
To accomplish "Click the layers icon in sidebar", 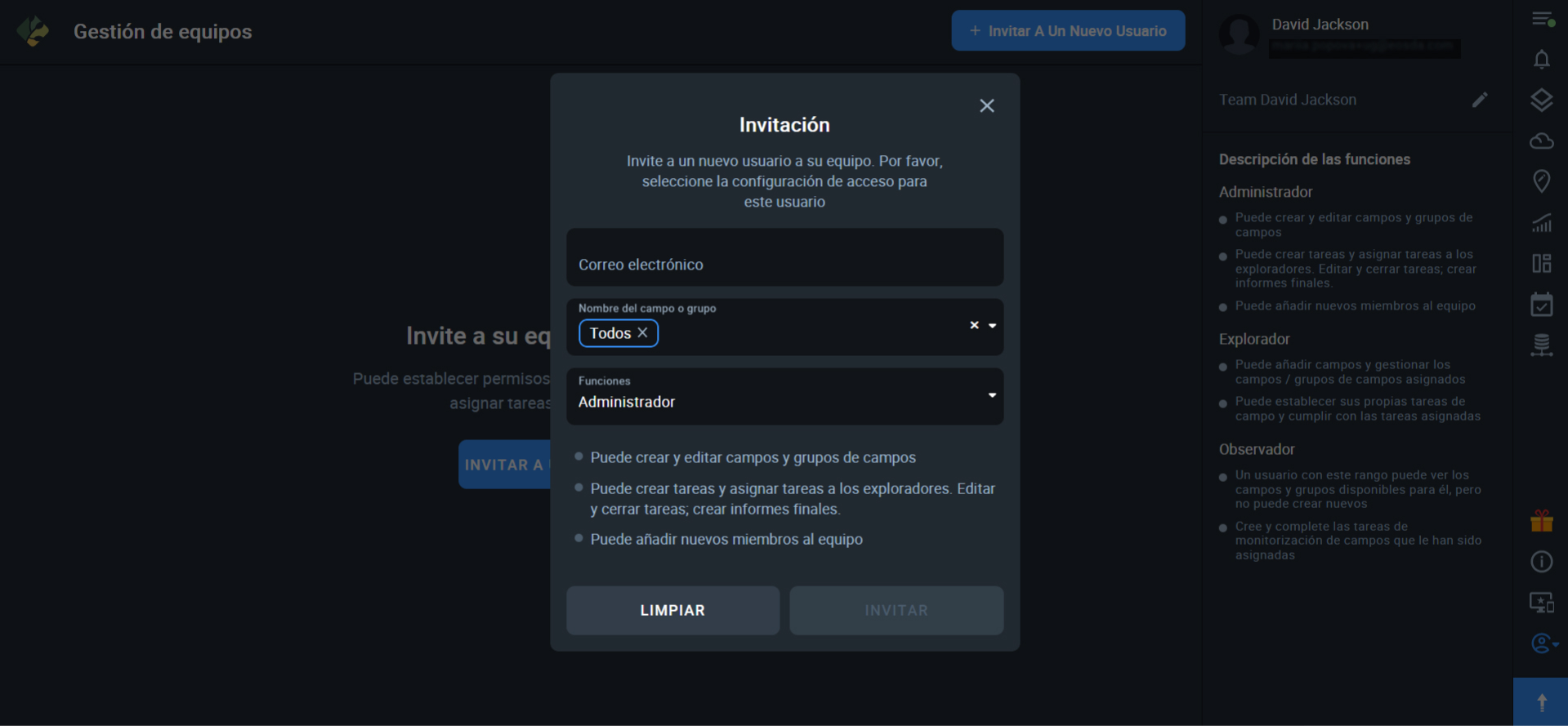I will [x=1541, y=100].
